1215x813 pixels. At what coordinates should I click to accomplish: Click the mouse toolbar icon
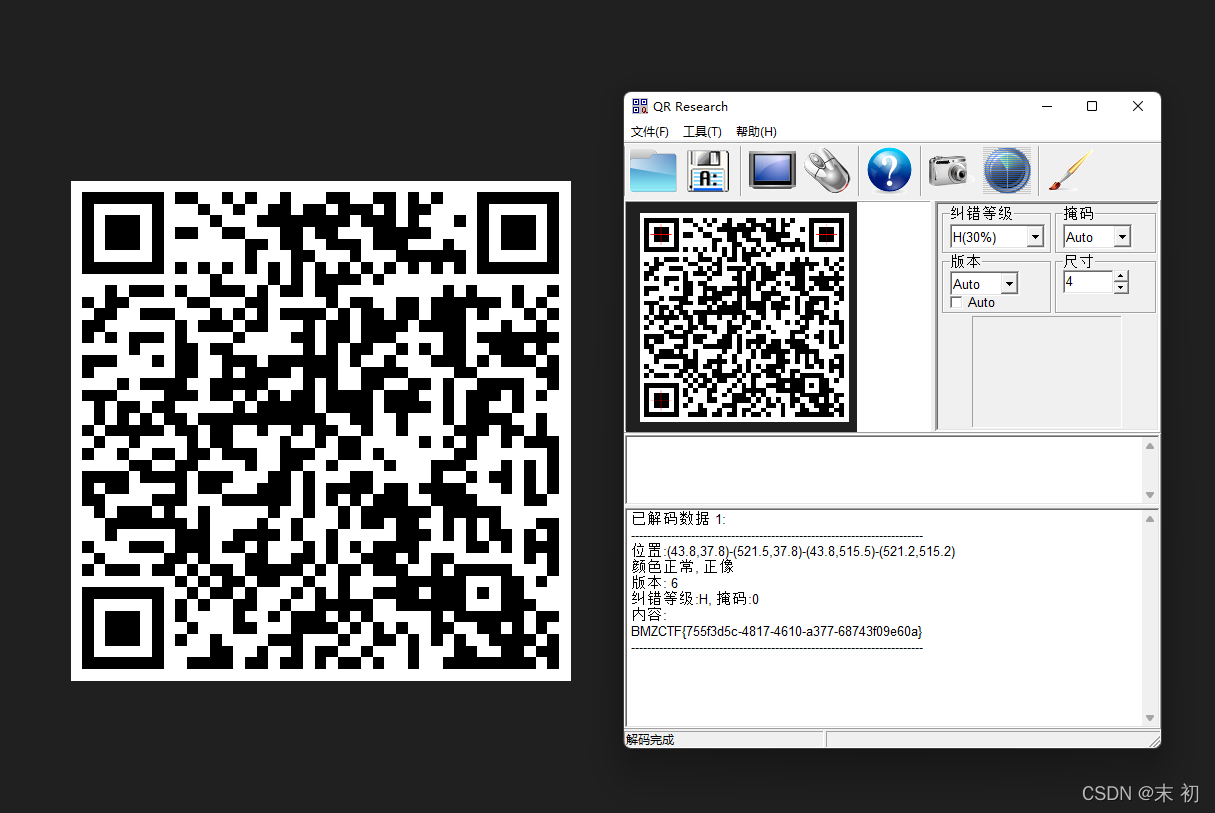coord(828,171)
